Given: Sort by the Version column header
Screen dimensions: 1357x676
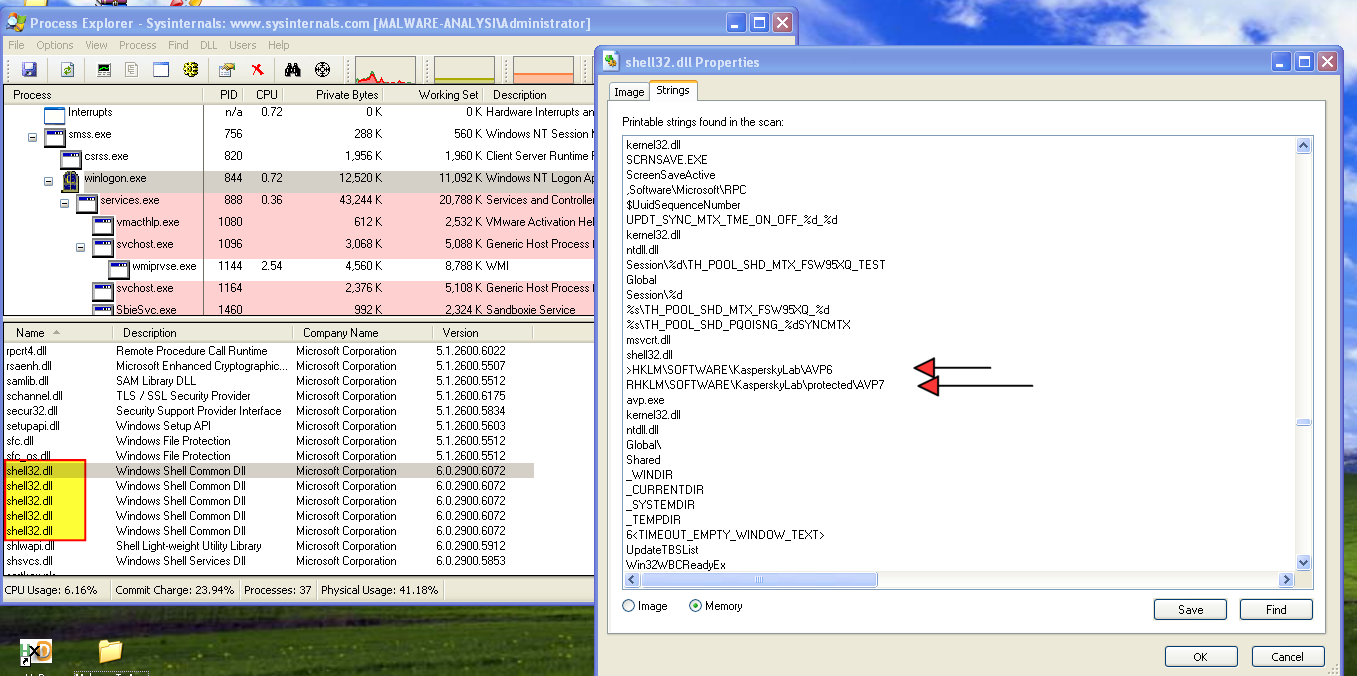Looking at the screenshot, I should click(x=485, y=333).
